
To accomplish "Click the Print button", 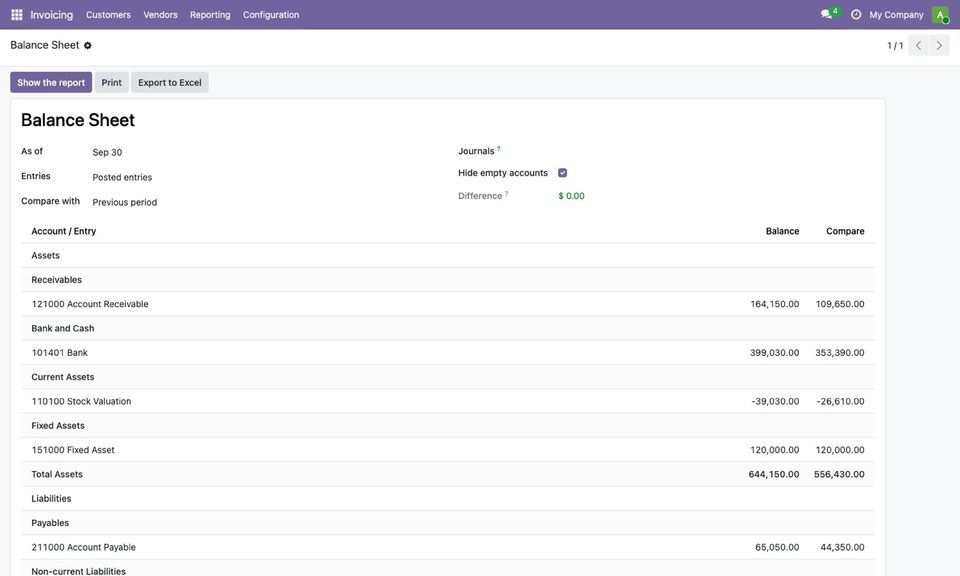I will tap(111, 83).
